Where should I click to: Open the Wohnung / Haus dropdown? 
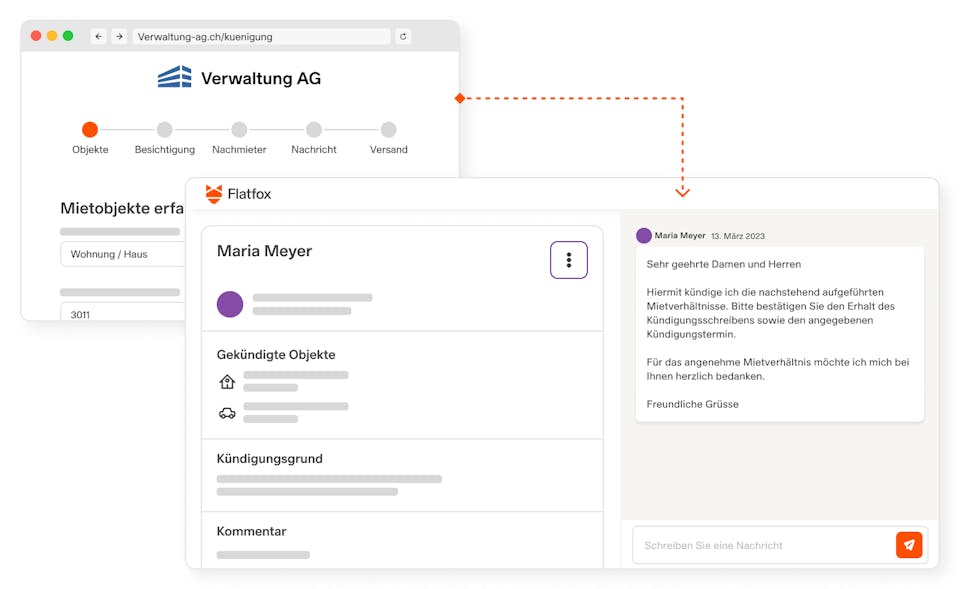123,254
